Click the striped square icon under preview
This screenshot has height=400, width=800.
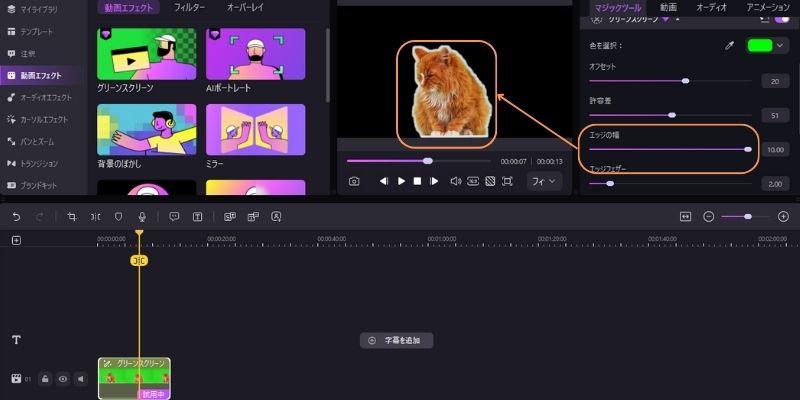pyautogui.click(x=490, y=181)
